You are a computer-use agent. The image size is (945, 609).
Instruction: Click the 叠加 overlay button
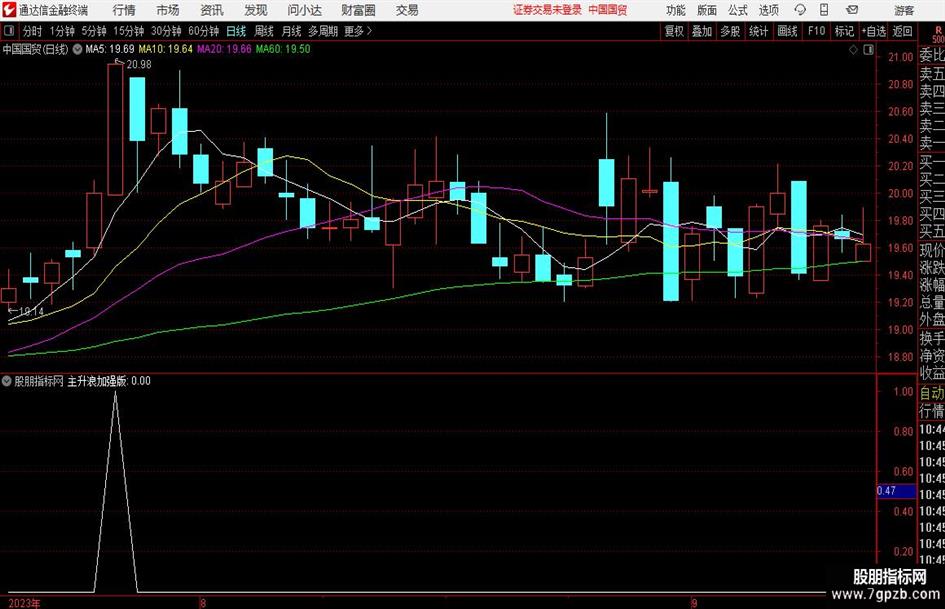click(x=702, y=31)
